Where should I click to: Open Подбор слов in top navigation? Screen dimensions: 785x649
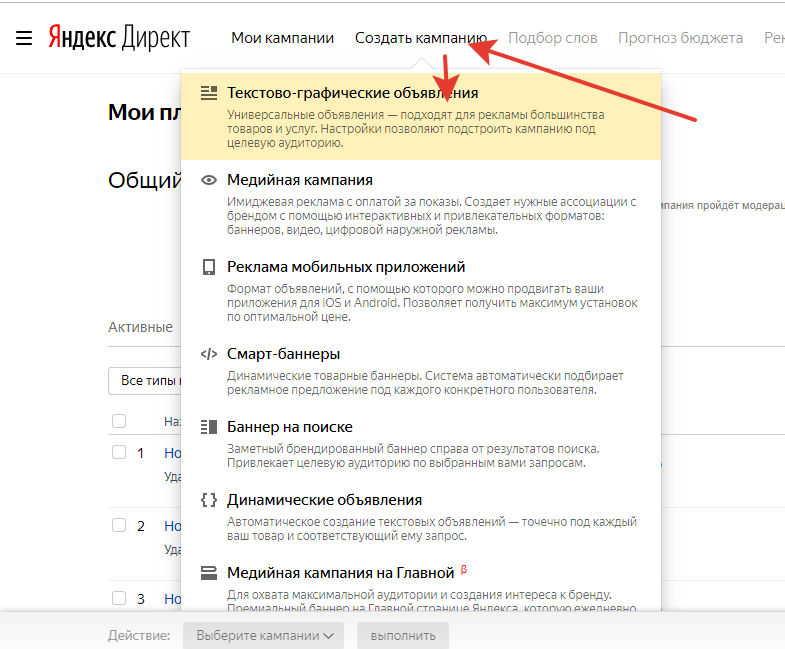(553, 38)
